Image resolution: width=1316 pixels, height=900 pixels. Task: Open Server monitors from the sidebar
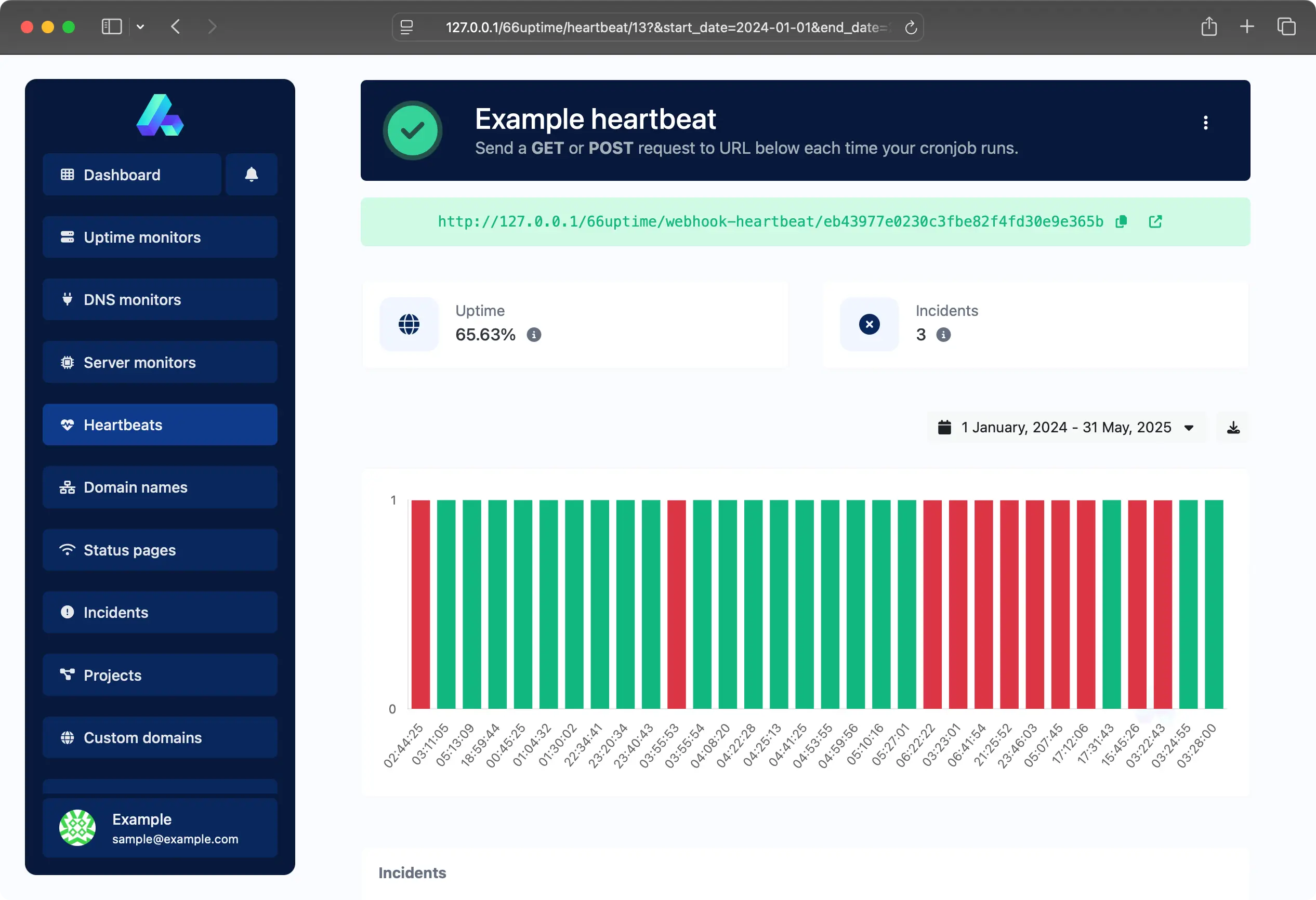coord(160,362)
